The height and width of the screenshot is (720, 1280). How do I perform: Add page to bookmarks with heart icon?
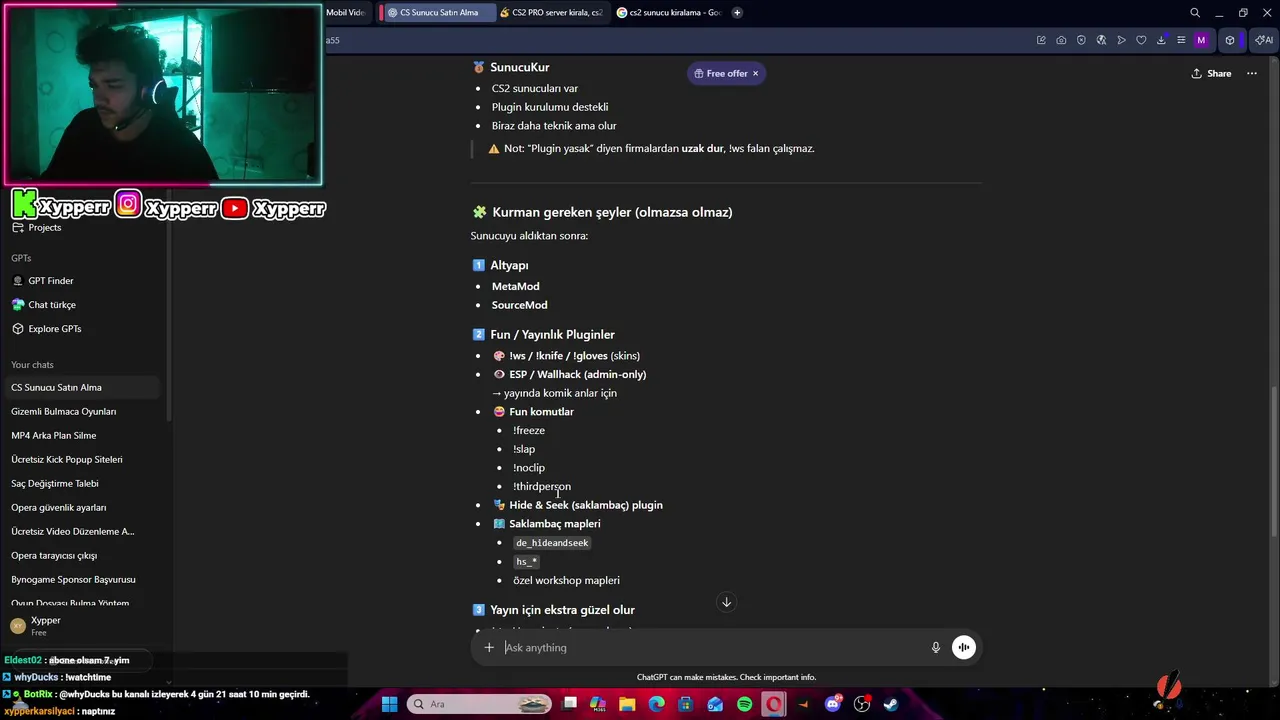[x=1141, y=40]
